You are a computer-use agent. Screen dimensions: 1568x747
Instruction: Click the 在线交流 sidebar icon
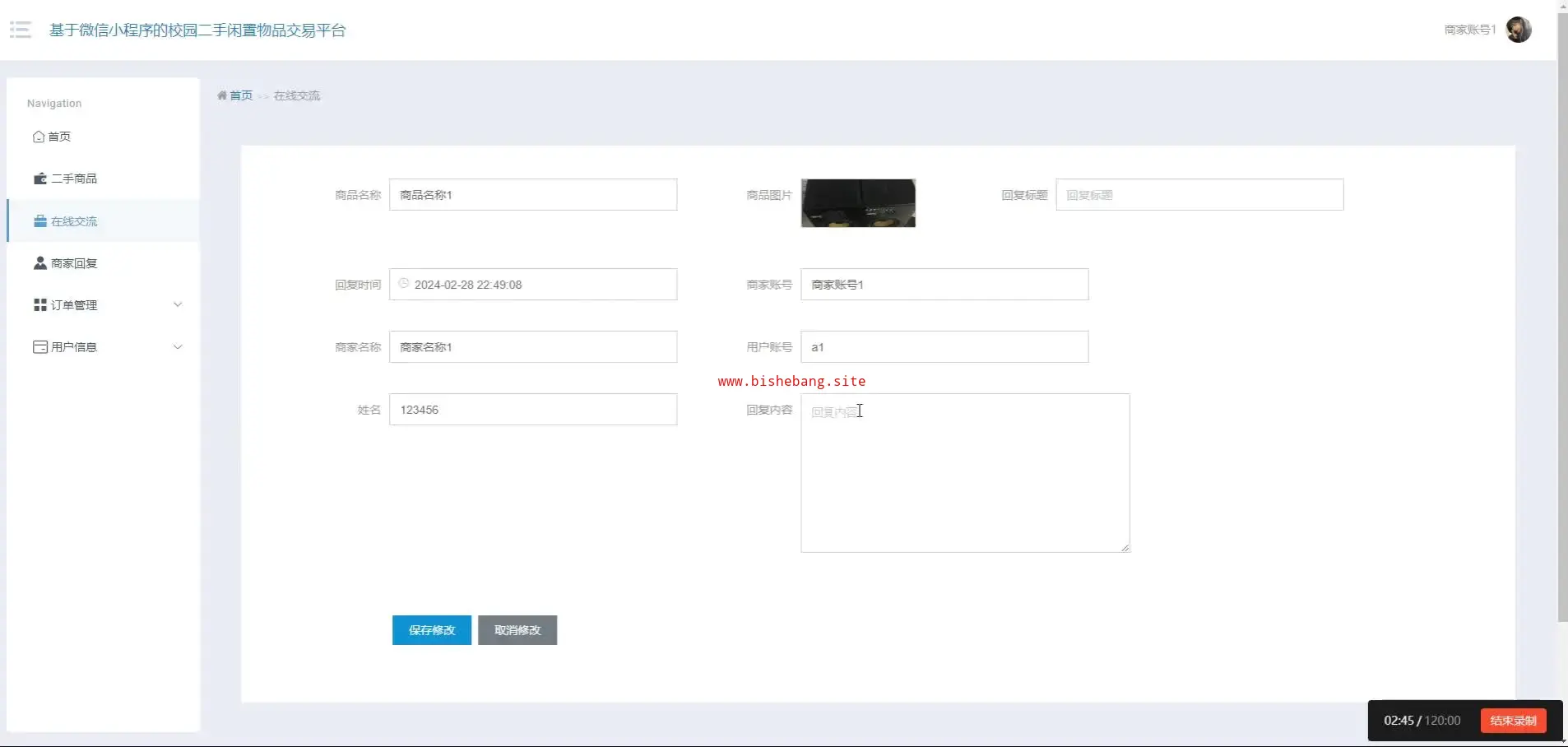[40, 221]
